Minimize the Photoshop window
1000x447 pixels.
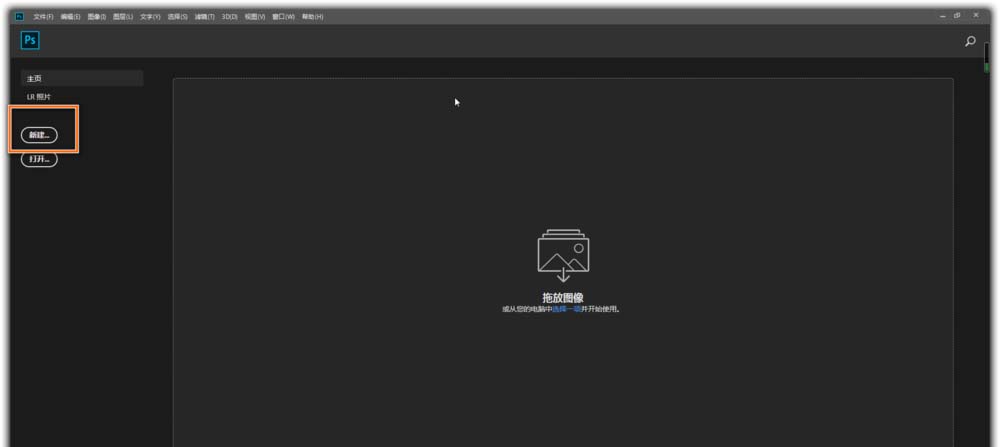(943, 16)
